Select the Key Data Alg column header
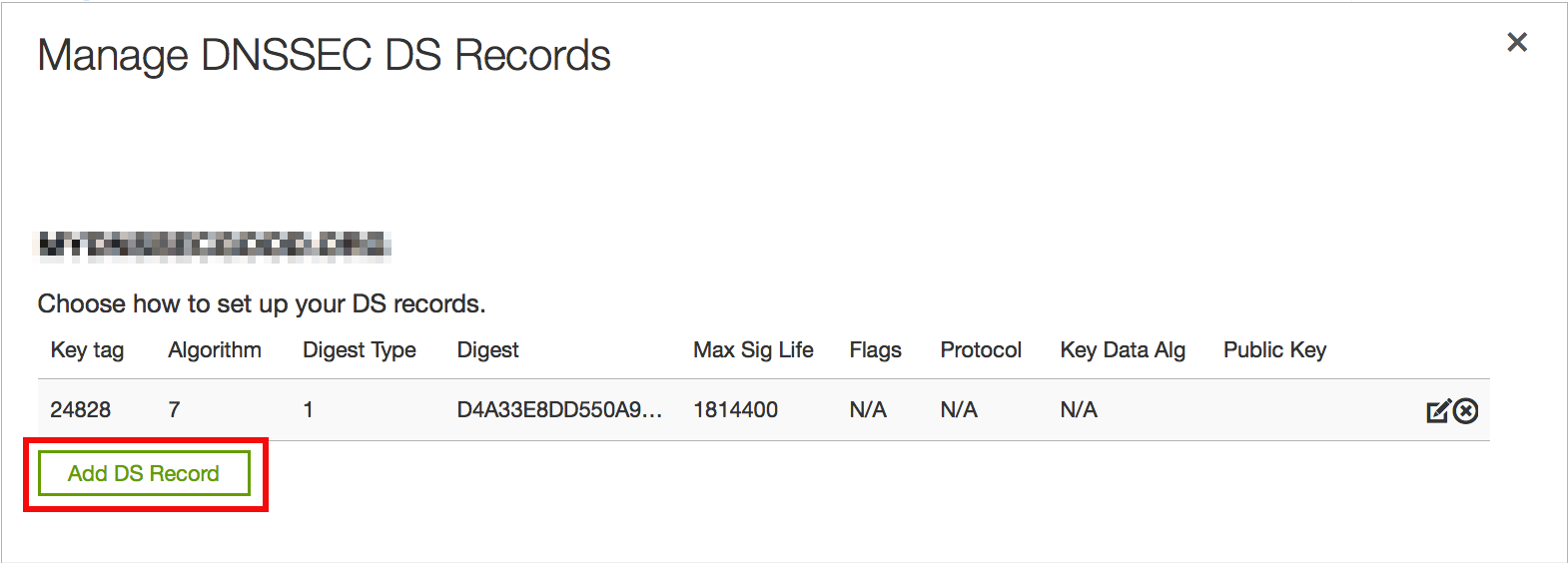 (1123, 350)
